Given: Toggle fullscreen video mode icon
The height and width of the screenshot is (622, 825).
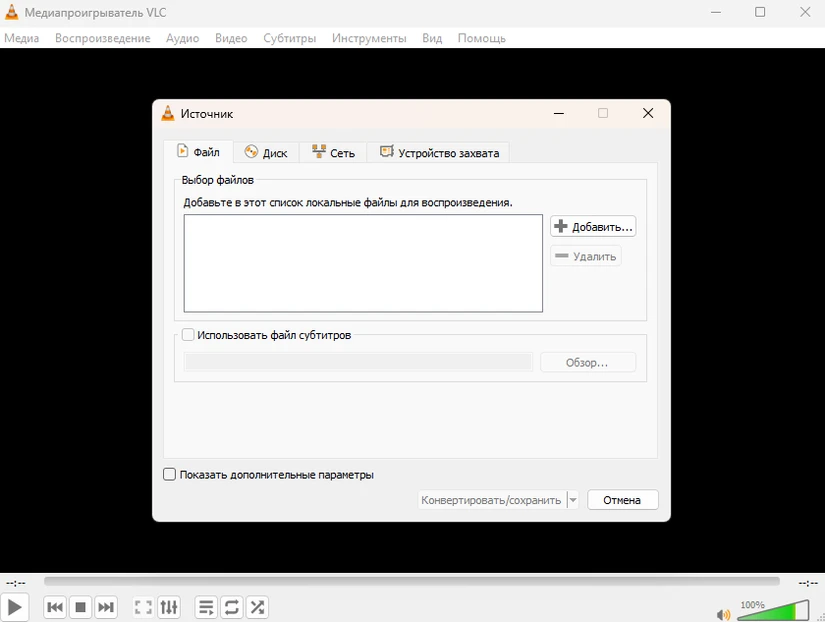Looking at the screenshot, I should tap(143, 607).
